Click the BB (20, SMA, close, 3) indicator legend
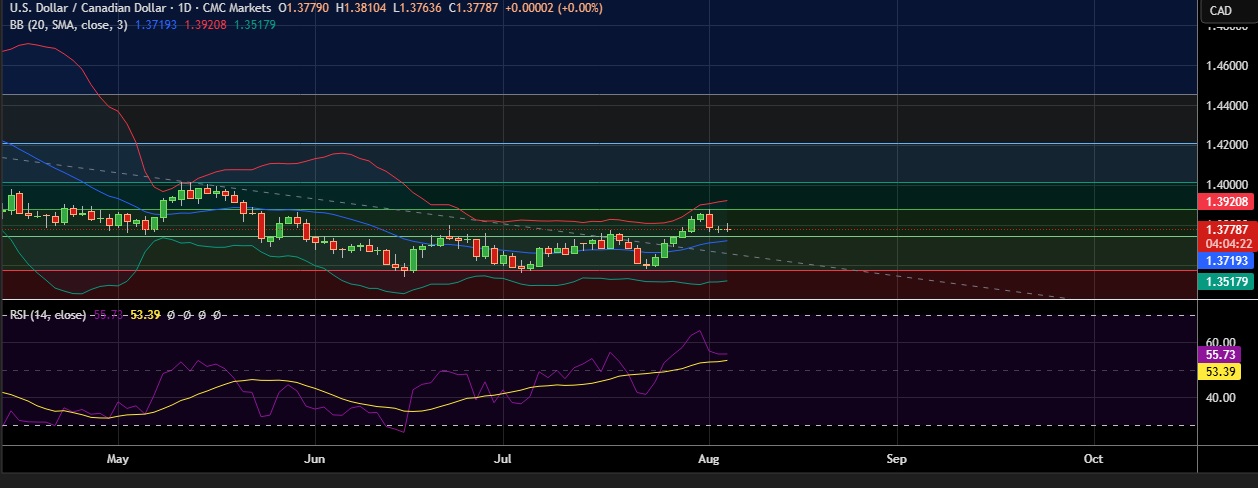1258x488 pixels. pyautogui.click(x=67, y=24)
